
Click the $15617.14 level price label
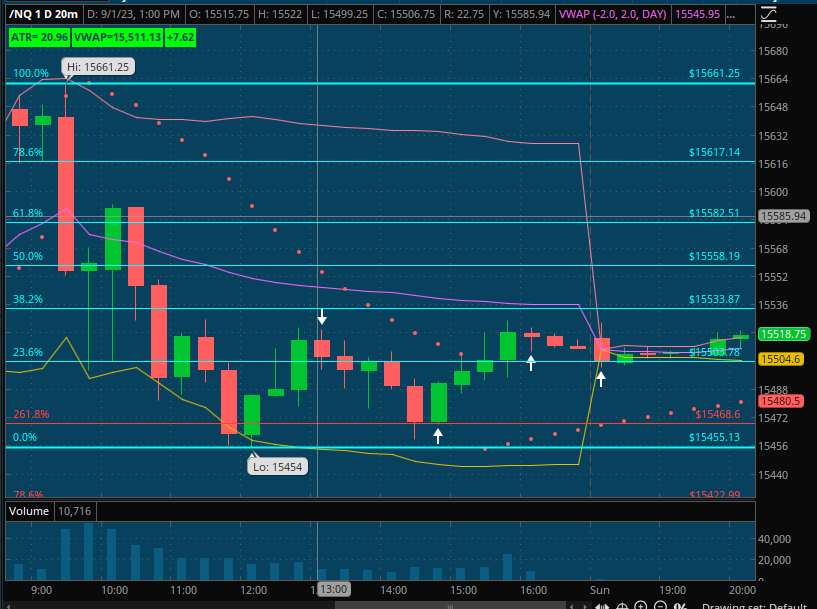(714, 152)
